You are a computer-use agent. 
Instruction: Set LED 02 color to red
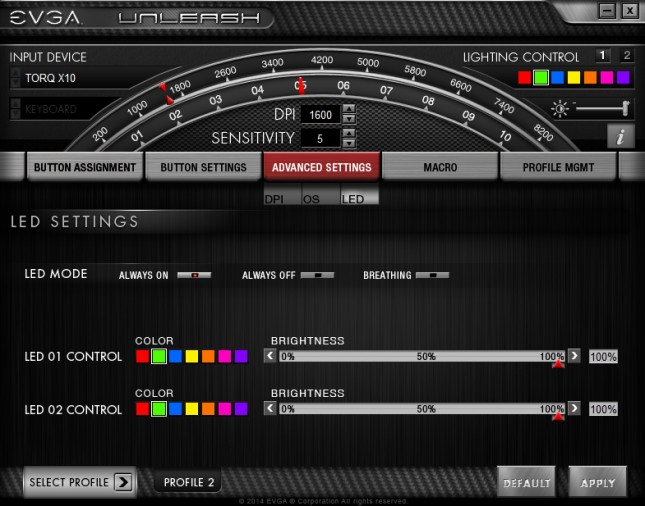(x=142, y=409)
